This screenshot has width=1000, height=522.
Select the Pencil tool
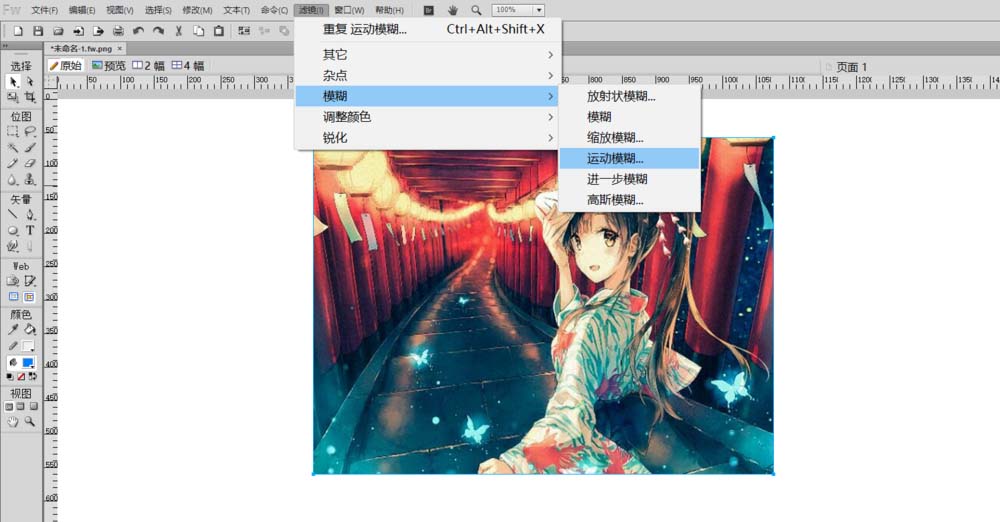coord(13,163)
